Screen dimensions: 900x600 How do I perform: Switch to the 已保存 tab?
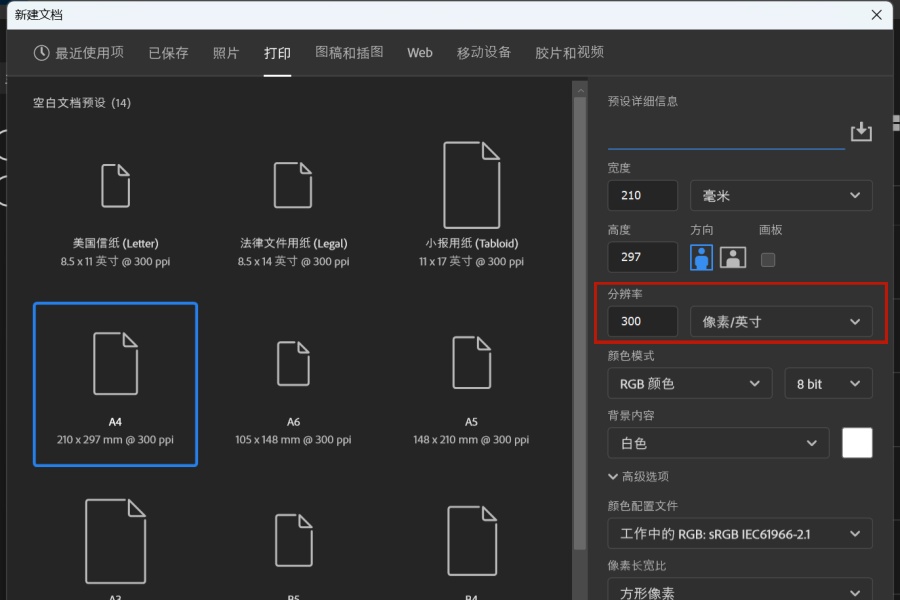click(168, 53)
